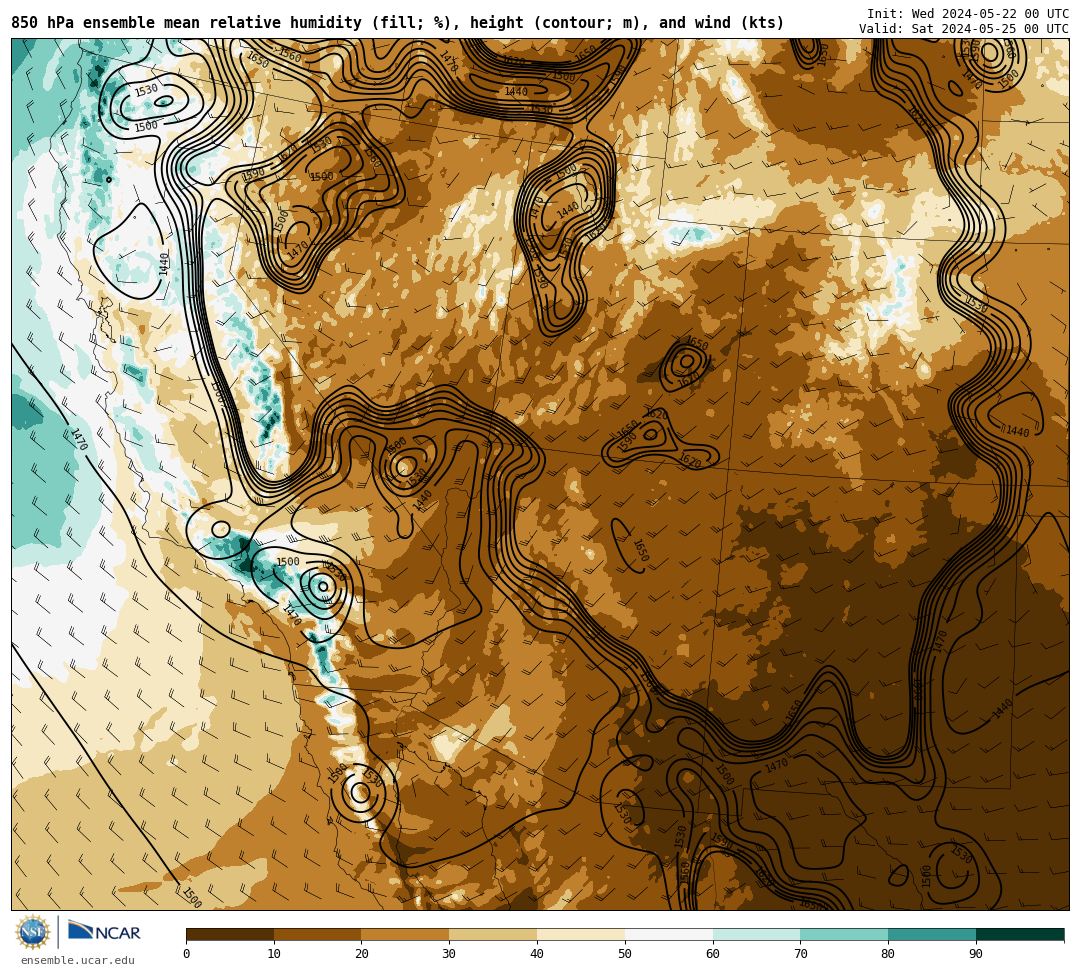Click the colorbar tick label 90

point(976,954)
